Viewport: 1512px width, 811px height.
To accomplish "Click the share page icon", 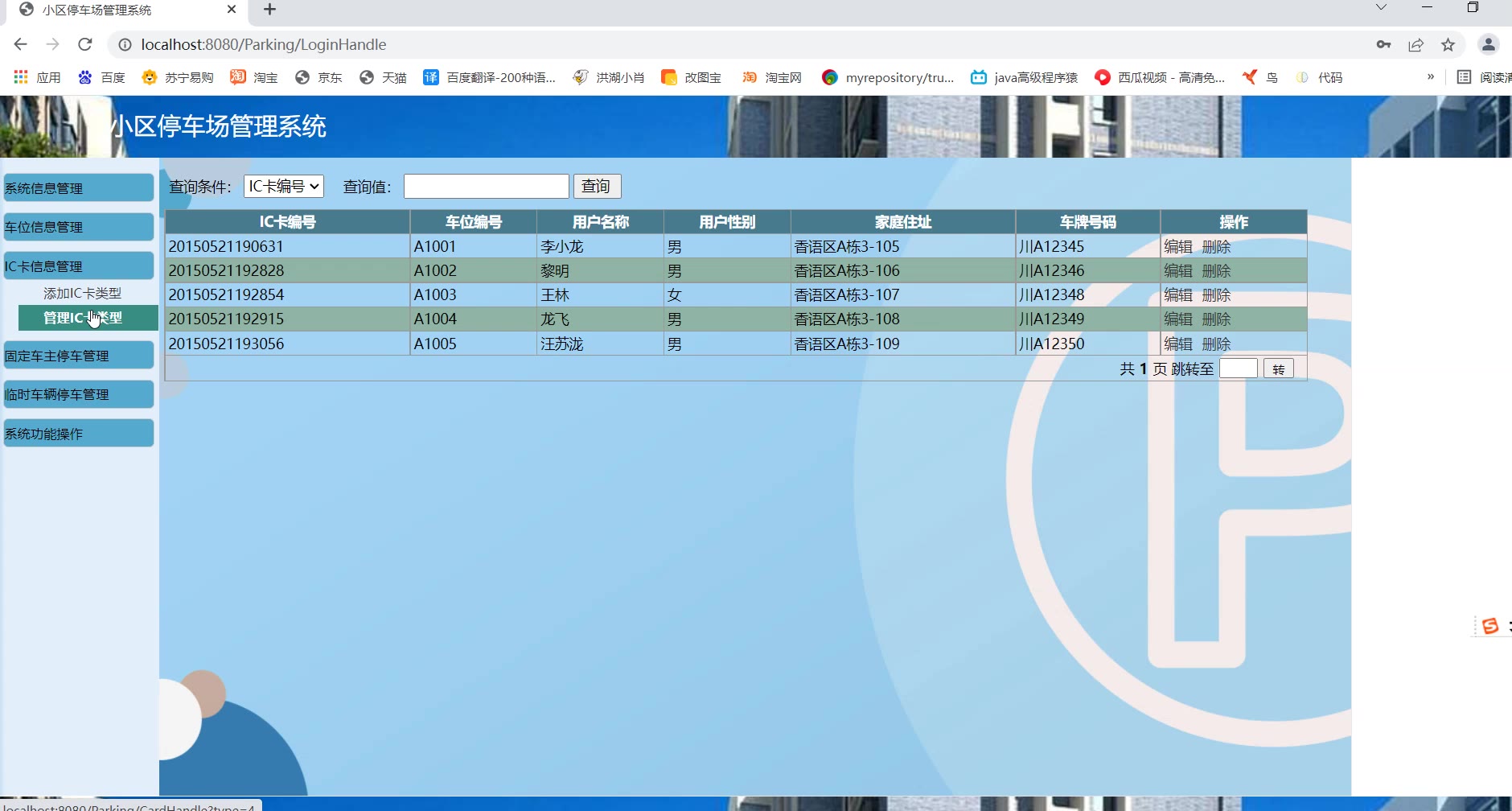I will 1416,44.
